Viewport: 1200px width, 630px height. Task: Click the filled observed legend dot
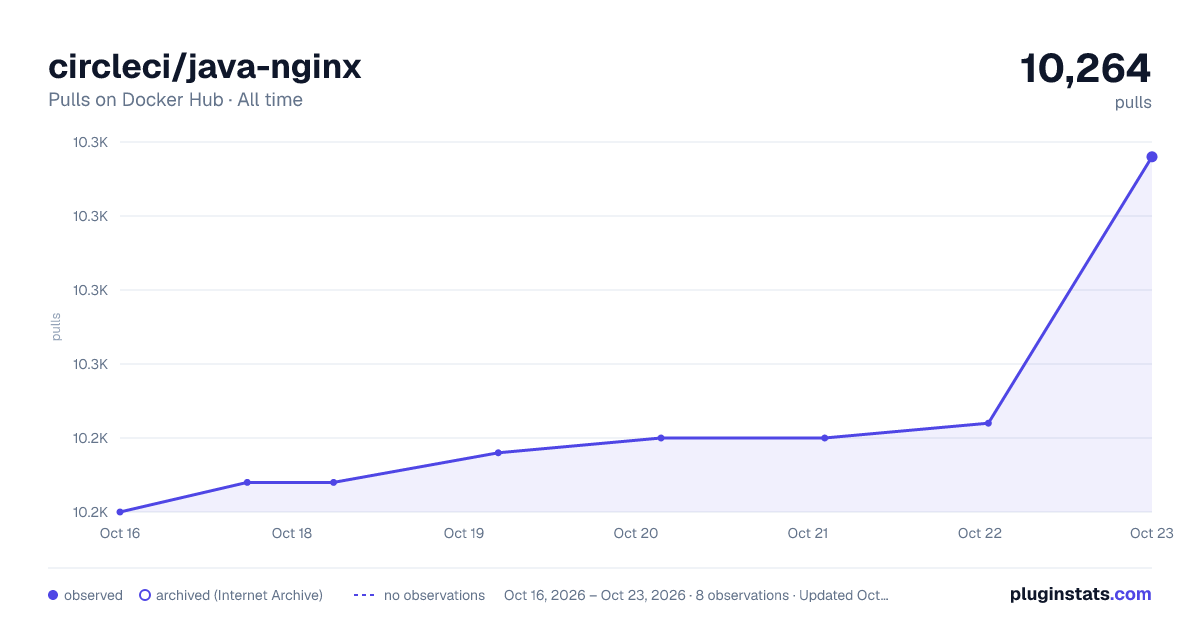(53, 595)
